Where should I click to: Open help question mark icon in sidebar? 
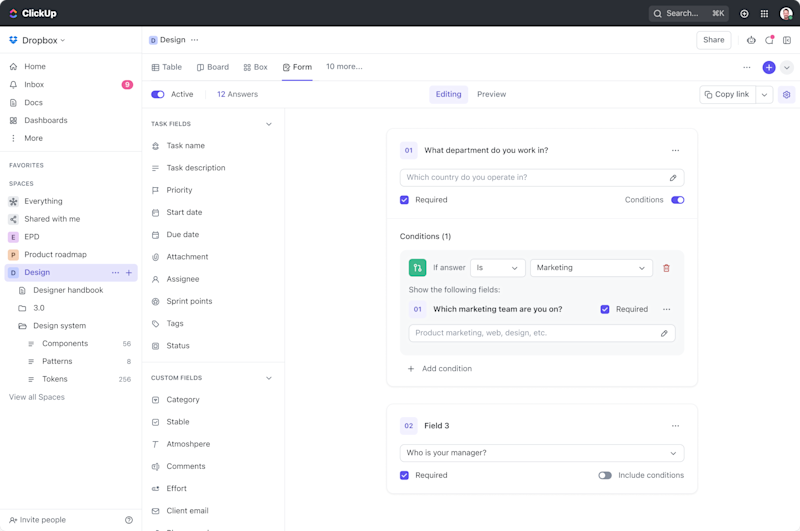(x=129, y=520)
